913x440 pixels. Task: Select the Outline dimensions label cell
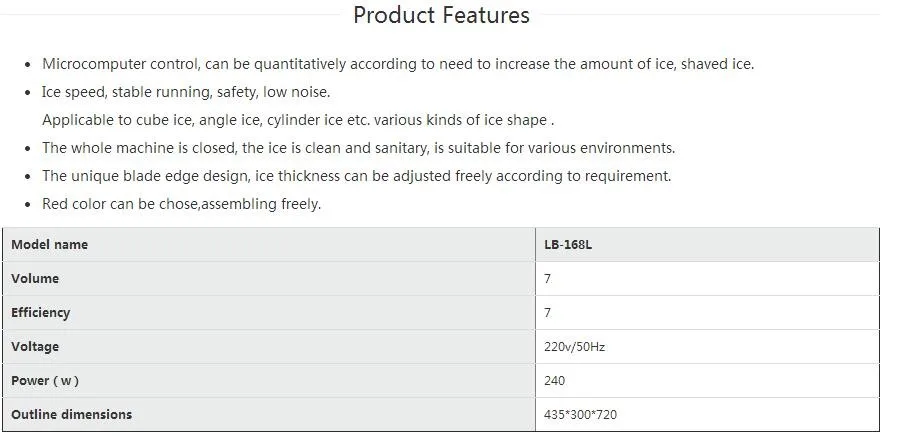(x=269, y=414)
